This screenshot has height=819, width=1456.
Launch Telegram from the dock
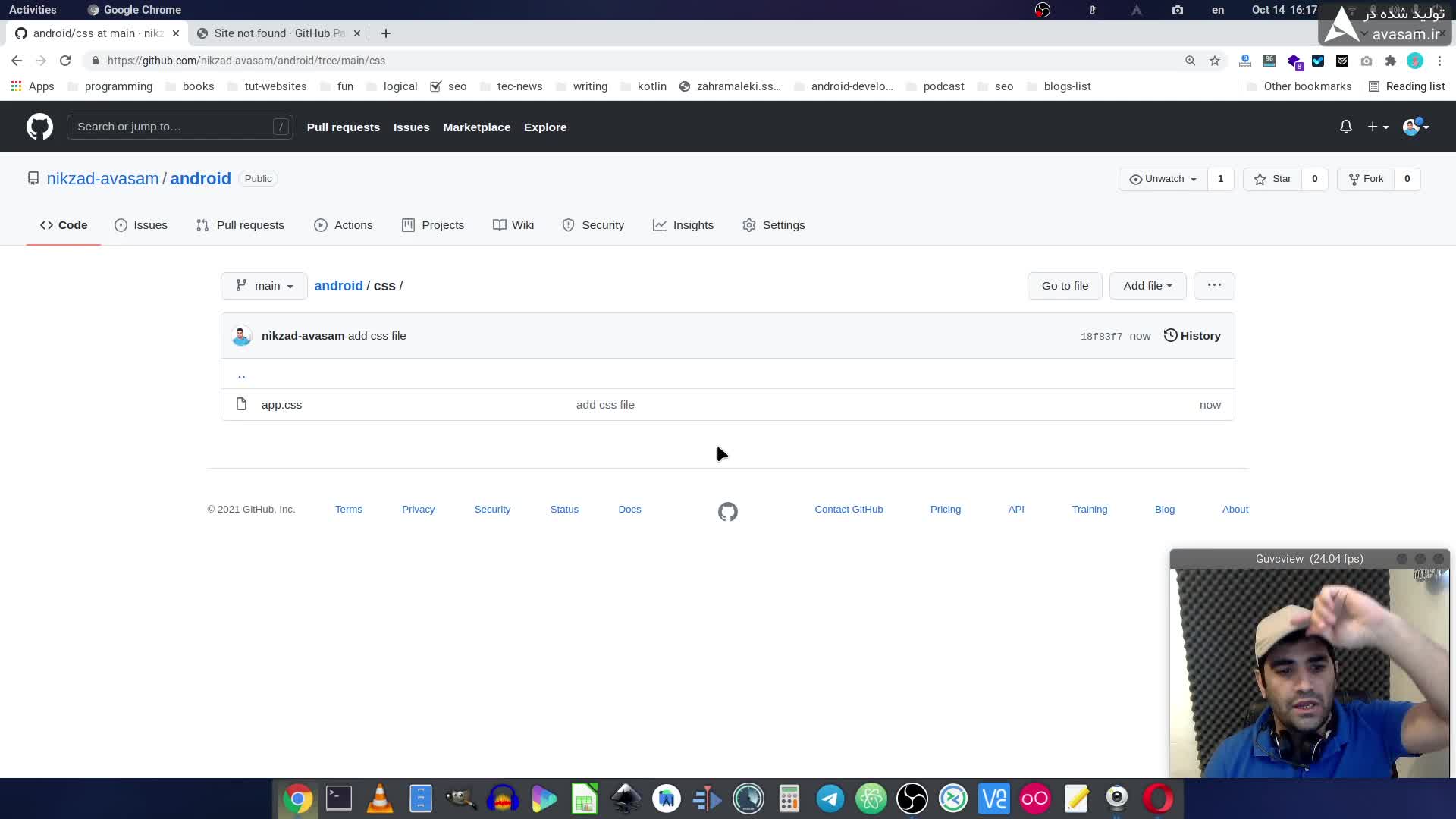830,799
